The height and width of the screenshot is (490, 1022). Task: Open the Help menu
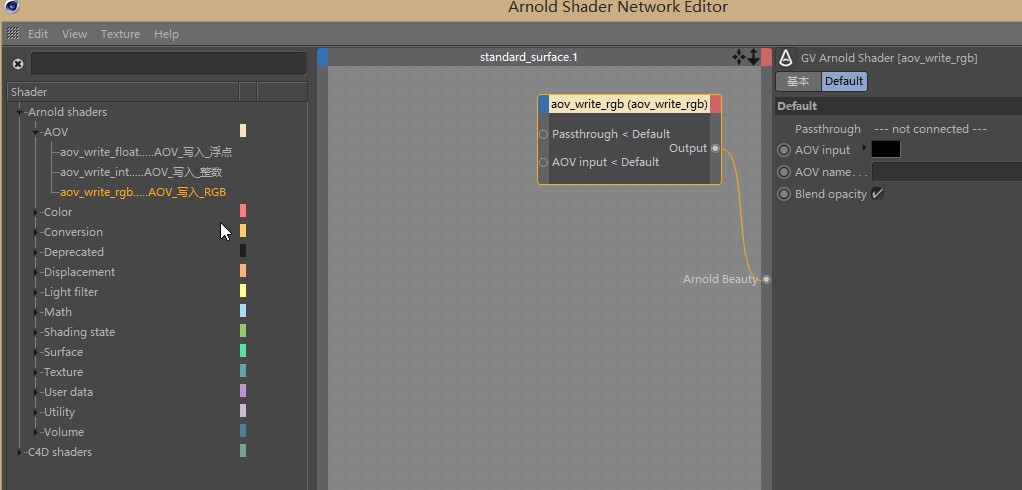(x=166, y=34)
